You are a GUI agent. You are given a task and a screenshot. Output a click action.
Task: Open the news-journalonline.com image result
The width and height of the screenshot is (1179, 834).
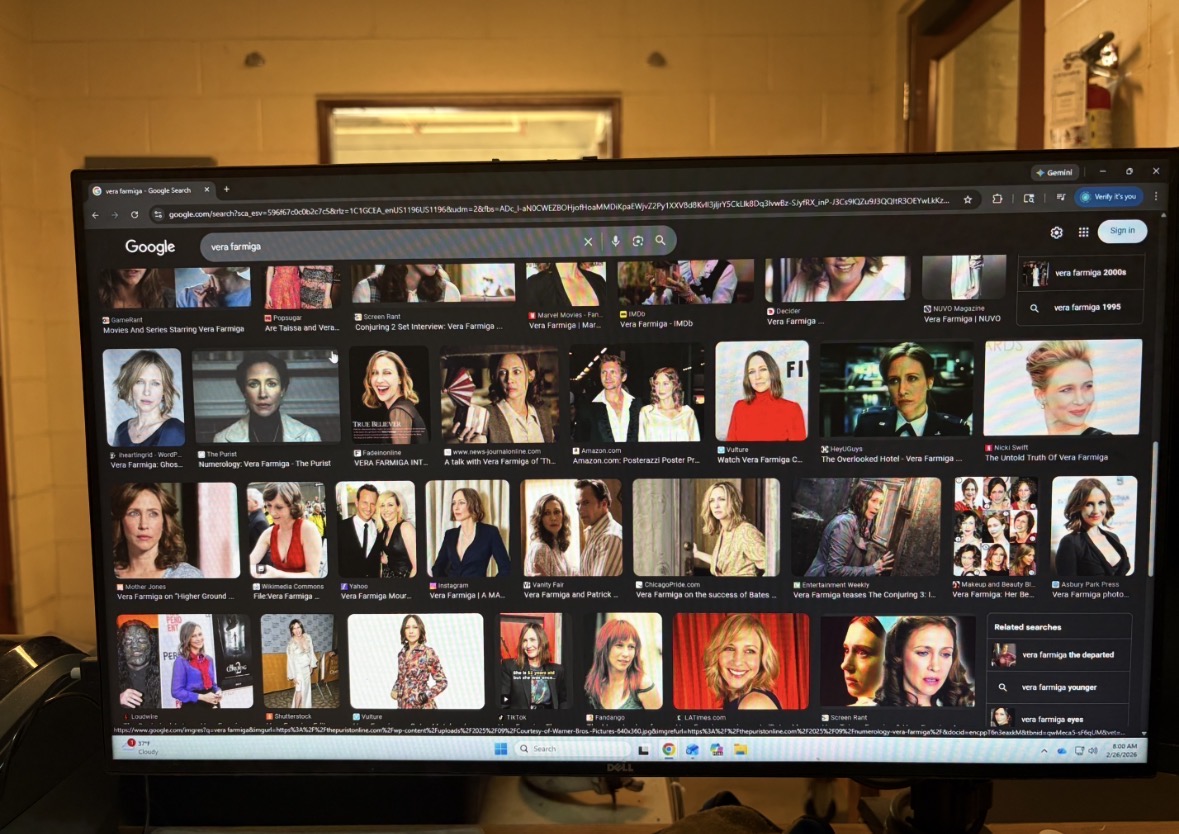click(499, 395)
